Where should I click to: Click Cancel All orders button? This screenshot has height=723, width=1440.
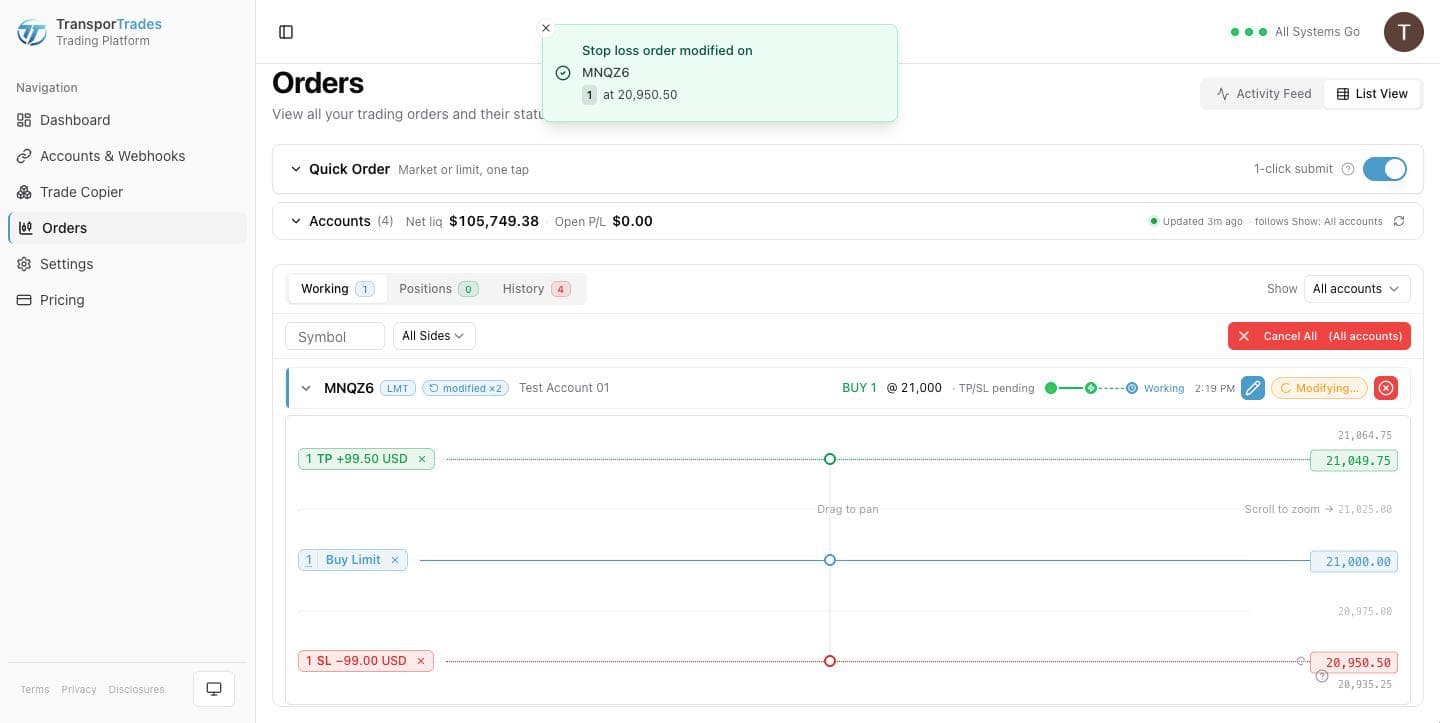1319,336
